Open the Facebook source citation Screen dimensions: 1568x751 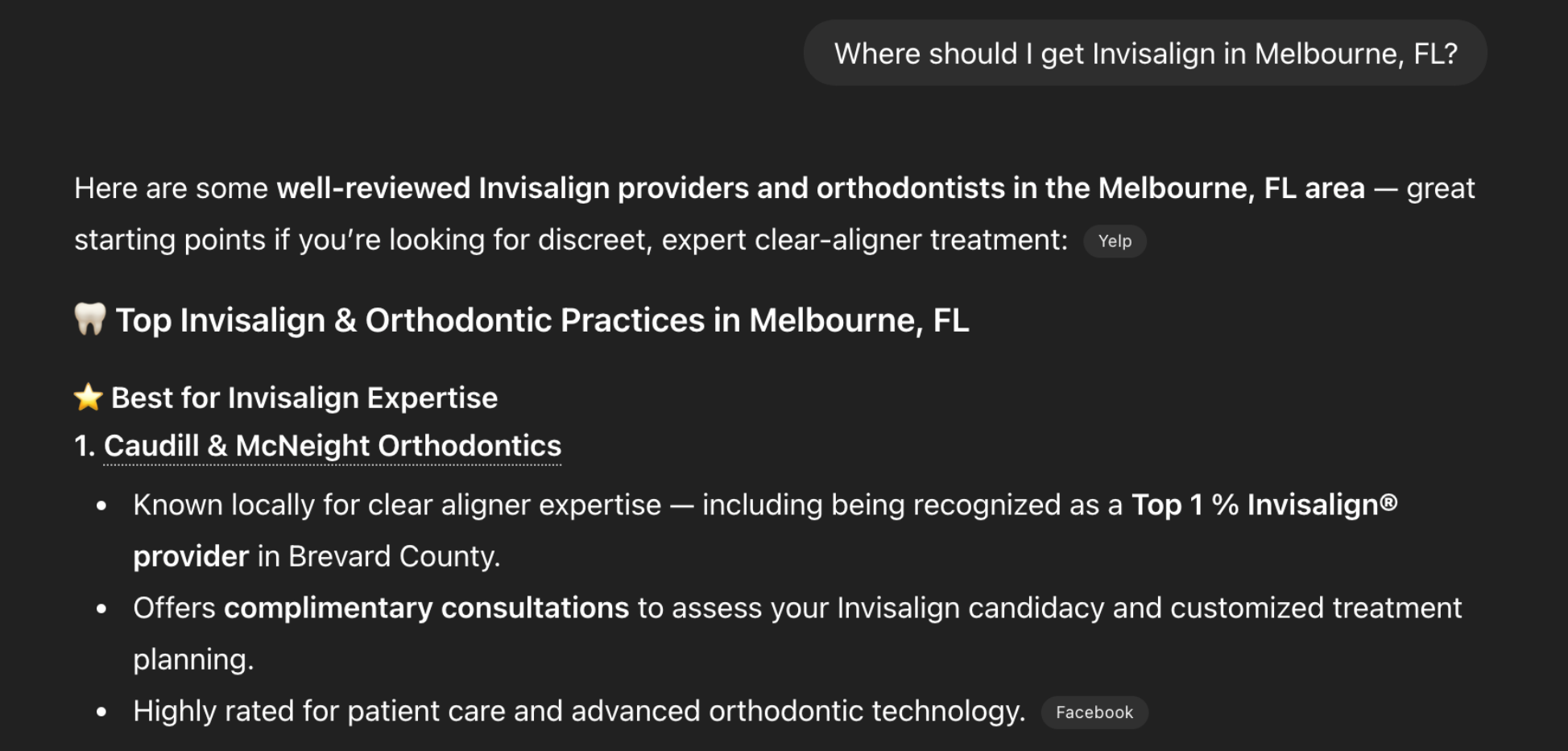point(1094,712)
